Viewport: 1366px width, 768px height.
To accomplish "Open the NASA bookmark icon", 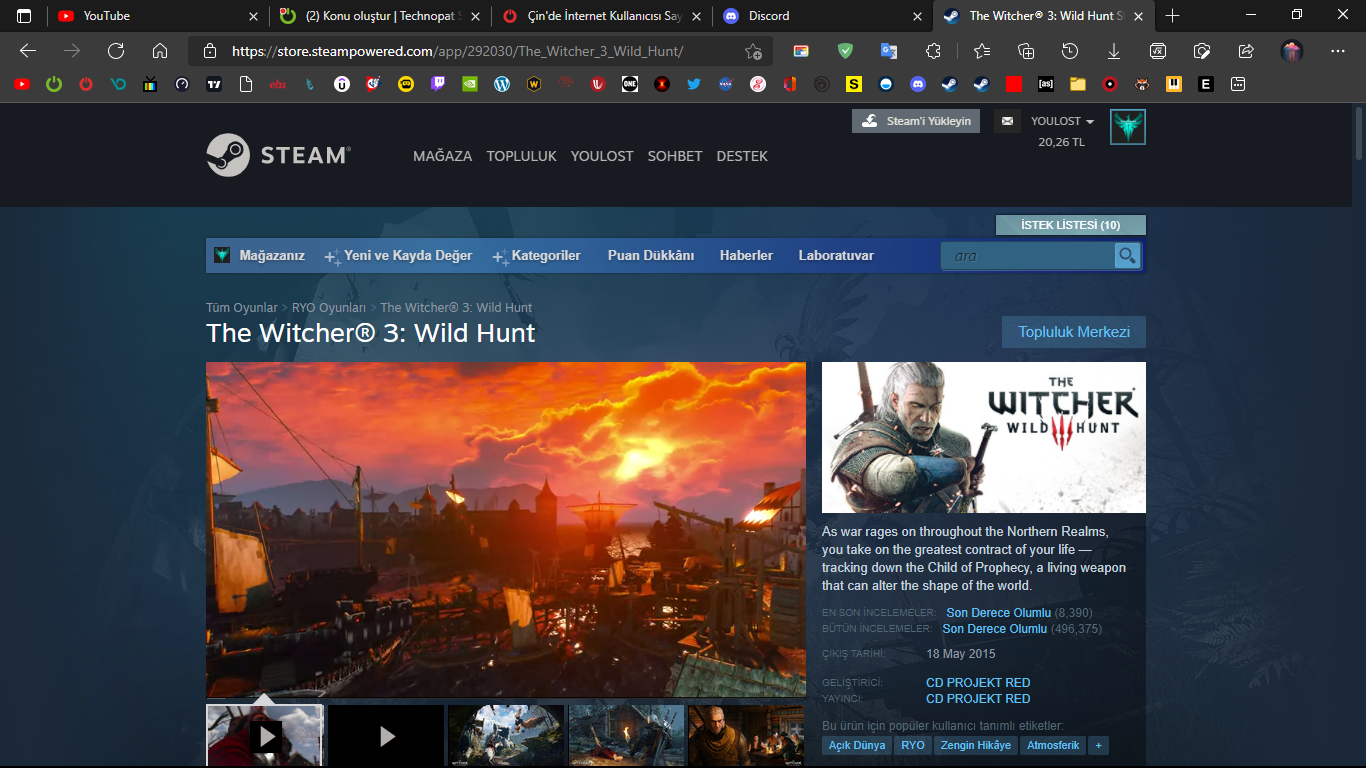I will pyautogui.click(x=726, y=85).
